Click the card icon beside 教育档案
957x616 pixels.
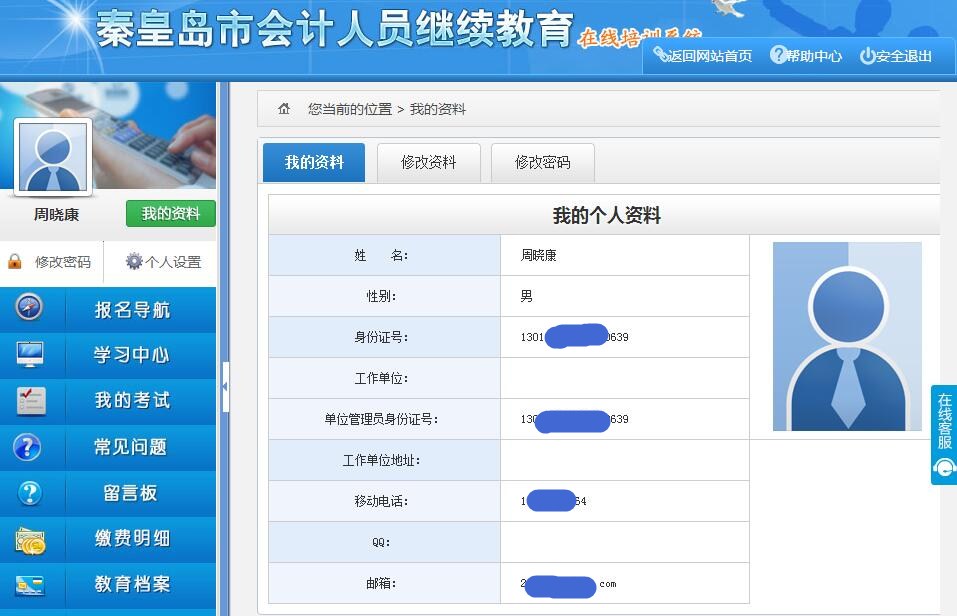[x=30, y=584]
